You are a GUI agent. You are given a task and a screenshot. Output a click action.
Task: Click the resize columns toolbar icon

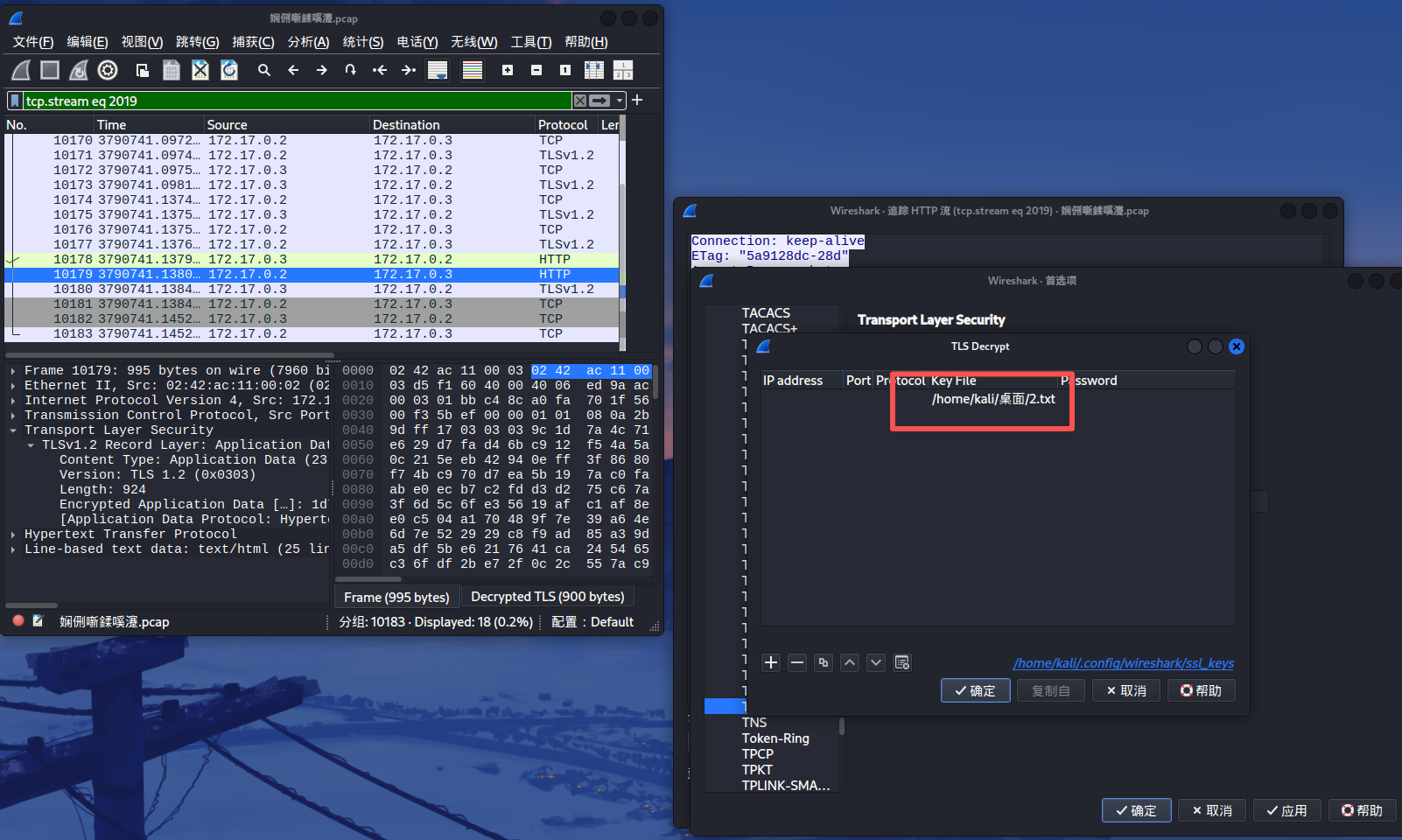[x=594, y=70]
